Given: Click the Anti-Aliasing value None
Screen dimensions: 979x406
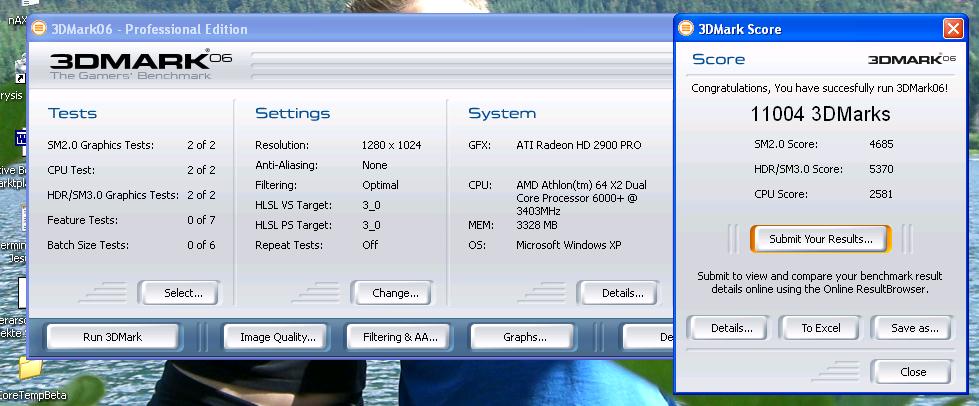Looking at the screenshot, I should pyautogui.click(x=375, y=165).
